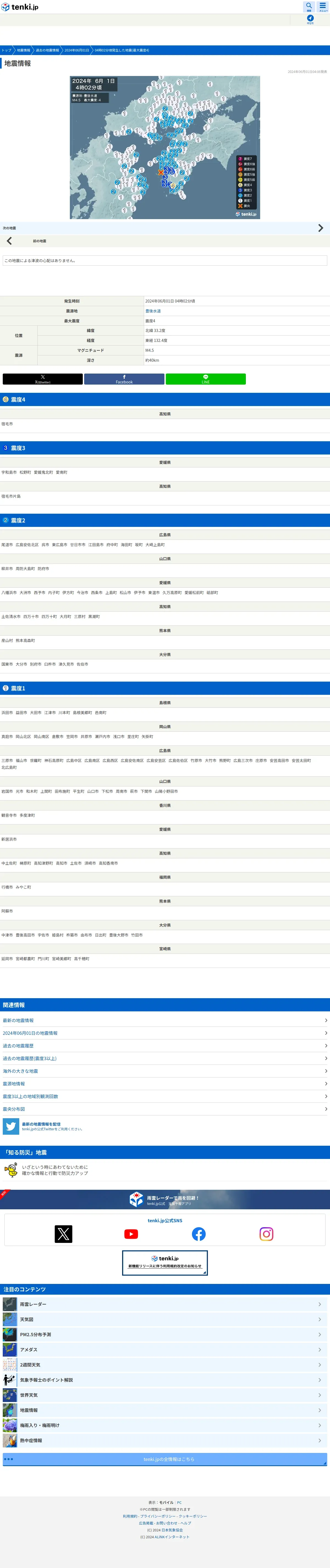330x1568 pixels.
Task: Go to next earthquake using right chevron
Action: [320, 228]
